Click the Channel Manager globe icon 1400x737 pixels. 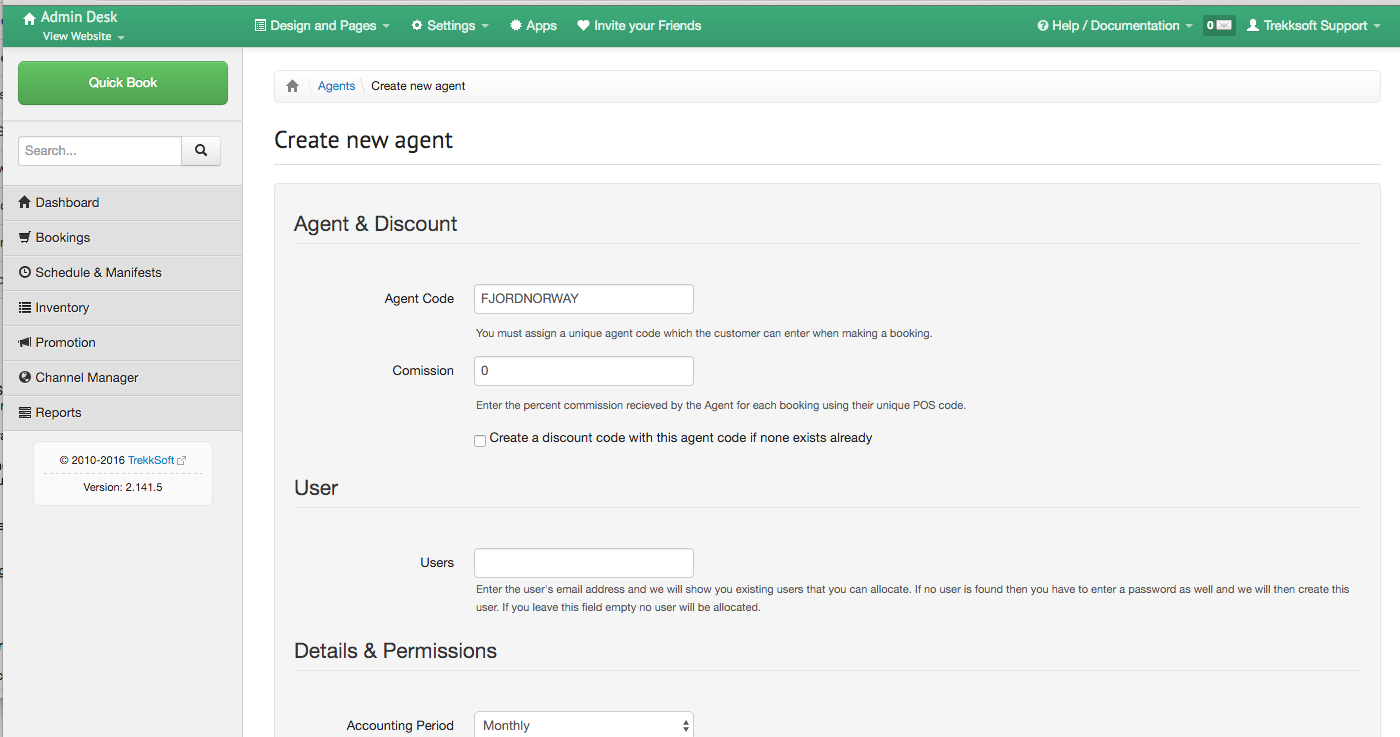tap(25, 377)
